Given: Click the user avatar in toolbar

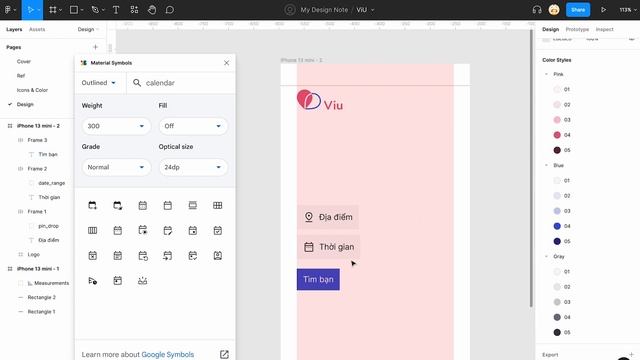Looking at the screenshot, I should click(x=554, y=10).
